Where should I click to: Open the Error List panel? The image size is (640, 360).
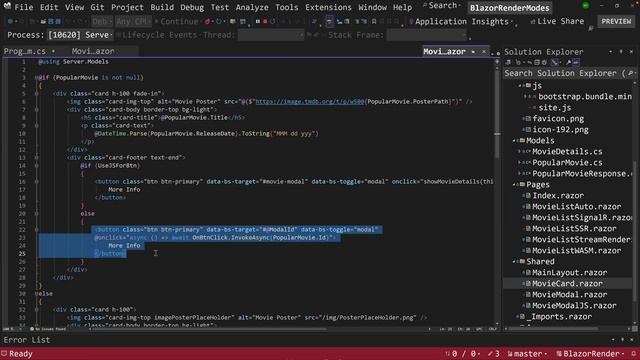pos(27,340)
